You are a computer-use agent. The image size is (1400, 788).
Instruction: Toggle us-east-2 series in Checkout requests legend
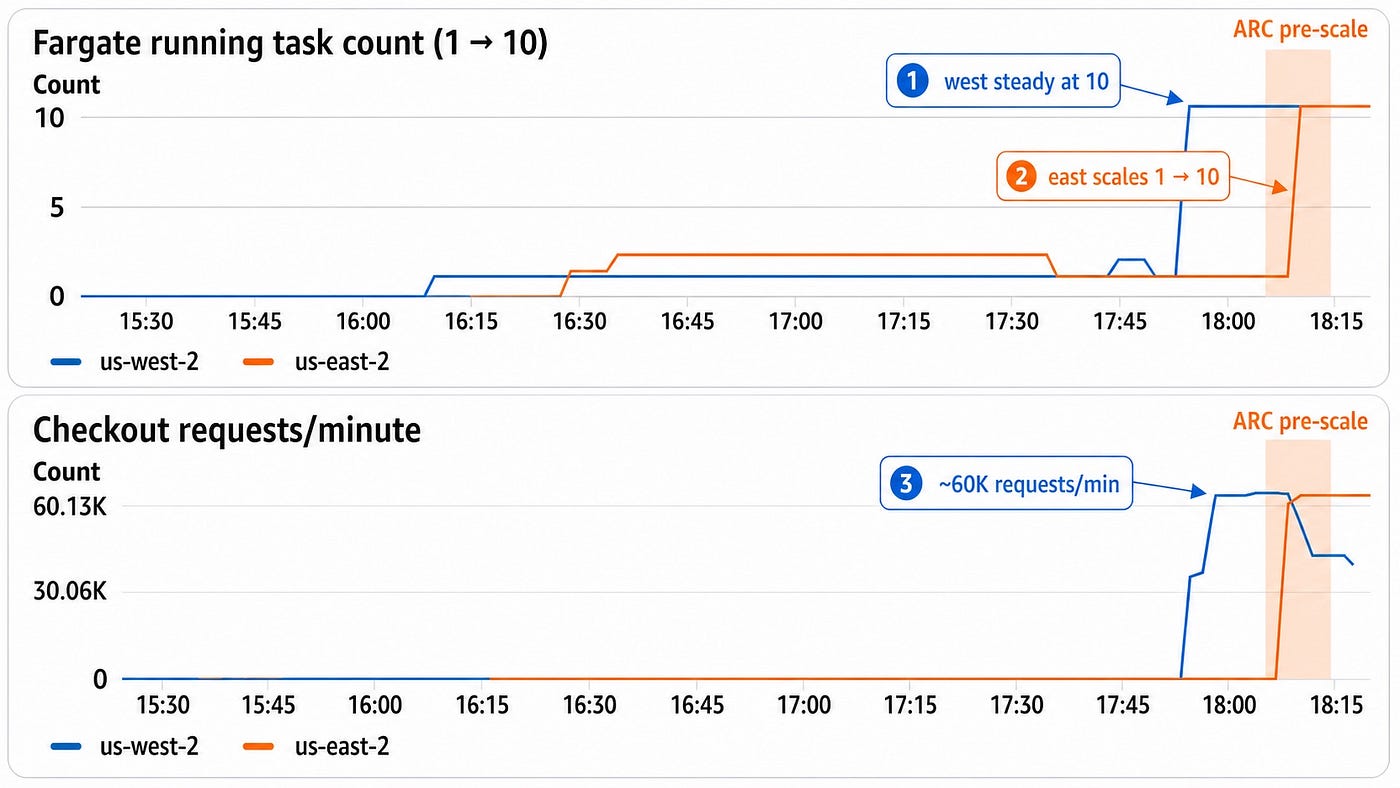tap(315, 745)
